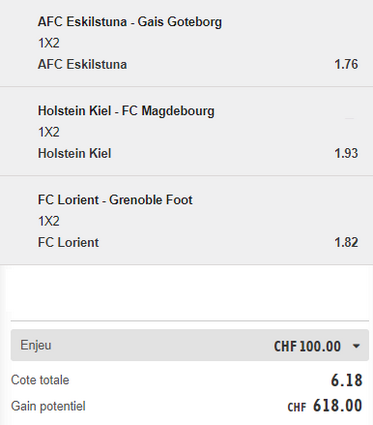Click the 1X2 label under FC Lorient match
373x425 pixels.
tap(49, 221)
